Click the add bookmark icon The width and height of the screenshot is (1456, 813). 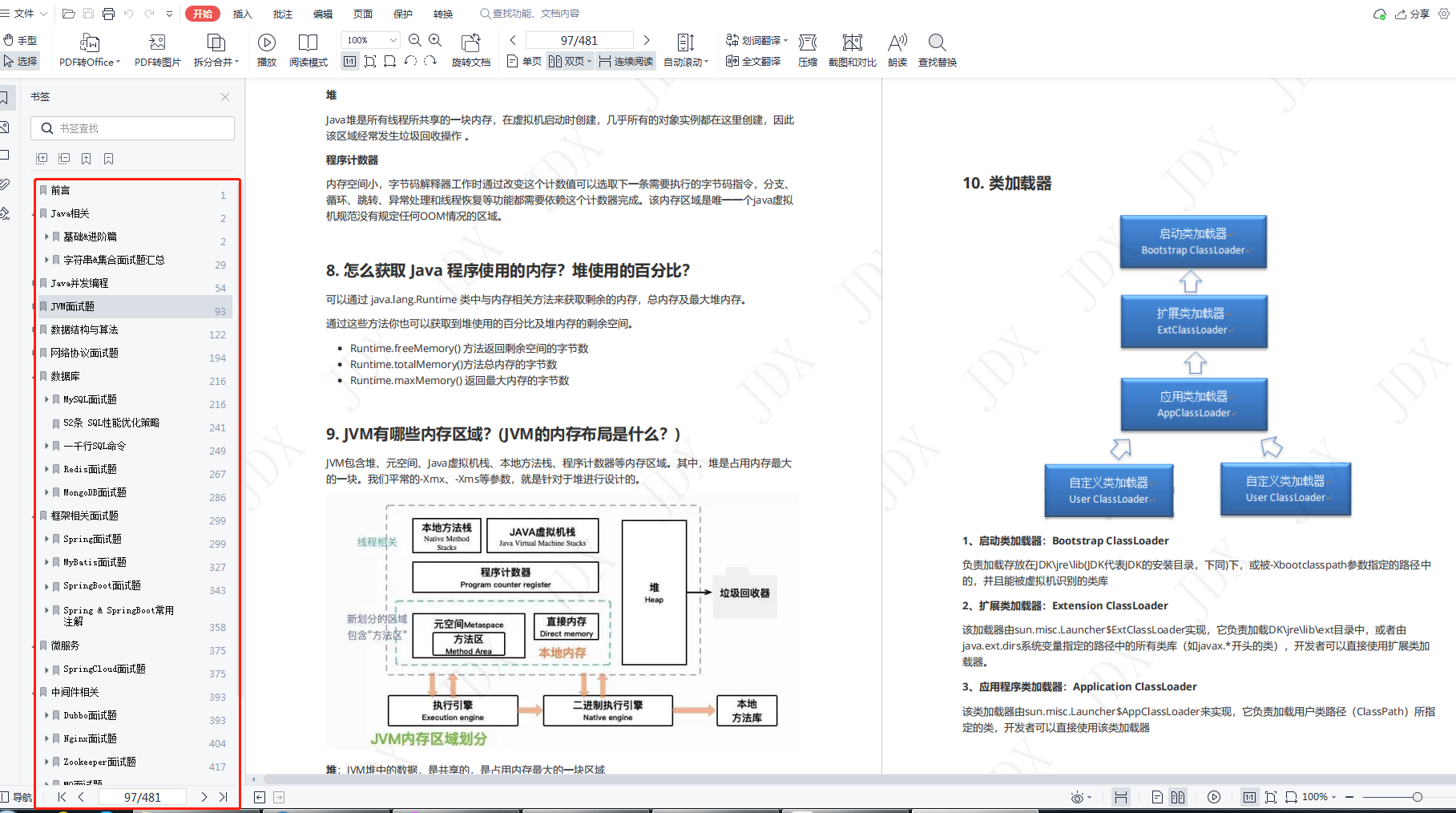[x=86, y=159]
